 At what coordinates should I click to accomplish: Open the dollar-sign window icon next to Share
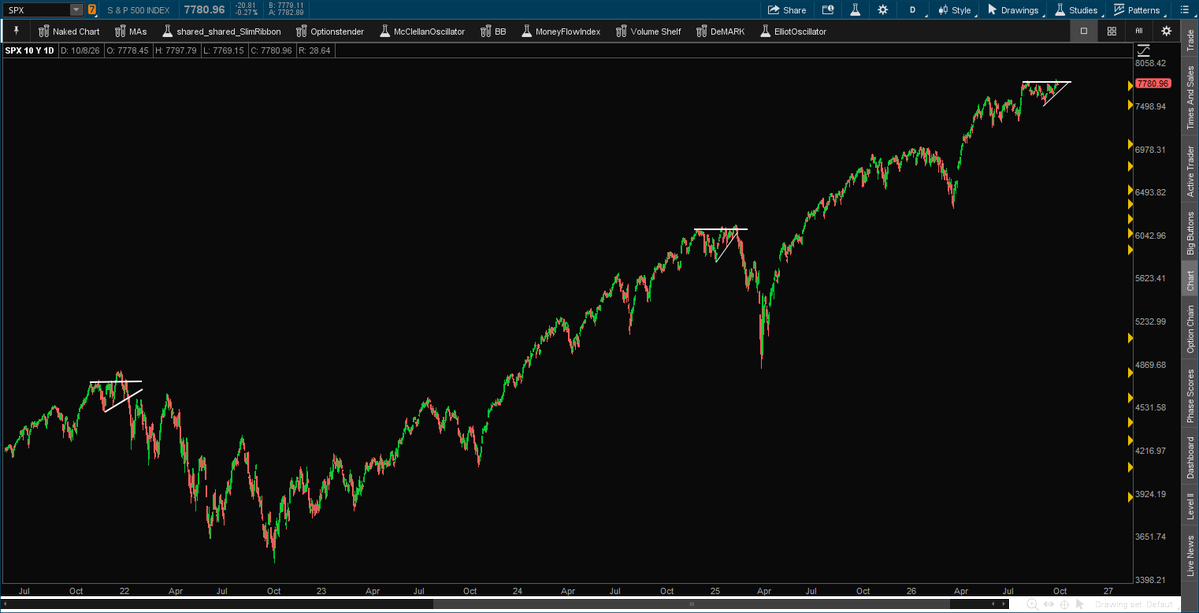click(x=828, y=10)
